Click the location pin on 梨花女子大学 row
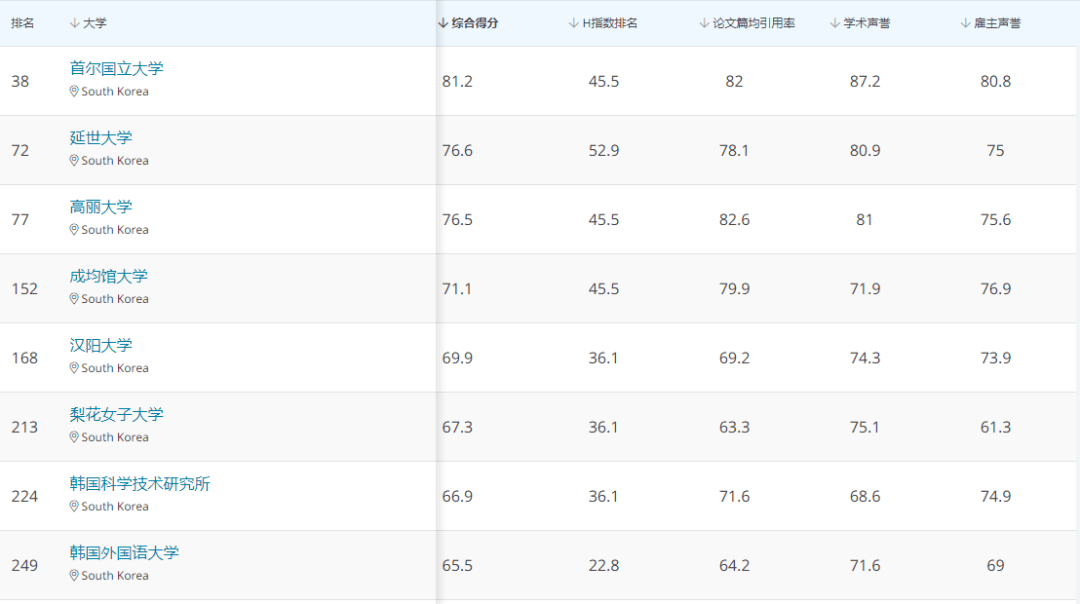This screenshot has height=604, width=1080. (x=73, y=437)
